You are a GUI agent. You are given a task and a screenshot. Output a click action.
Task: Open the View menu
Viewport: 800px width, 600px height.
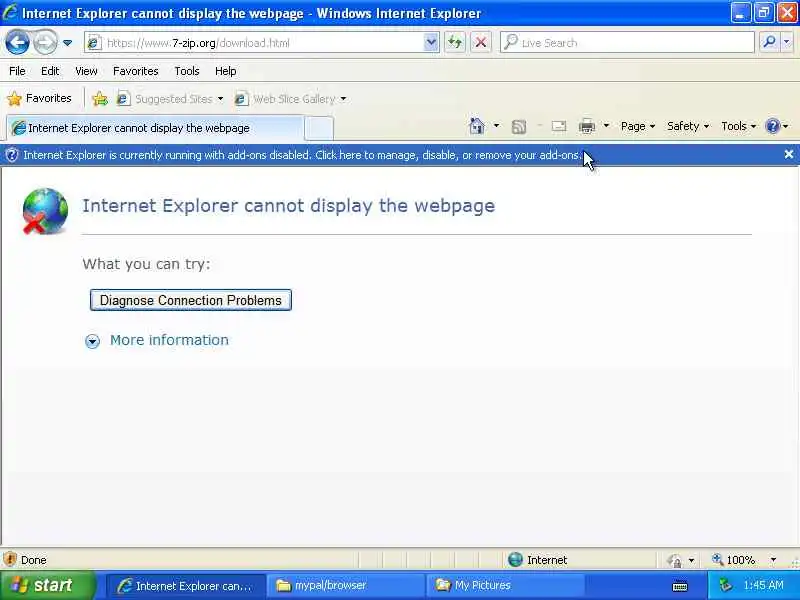[86, 71]
